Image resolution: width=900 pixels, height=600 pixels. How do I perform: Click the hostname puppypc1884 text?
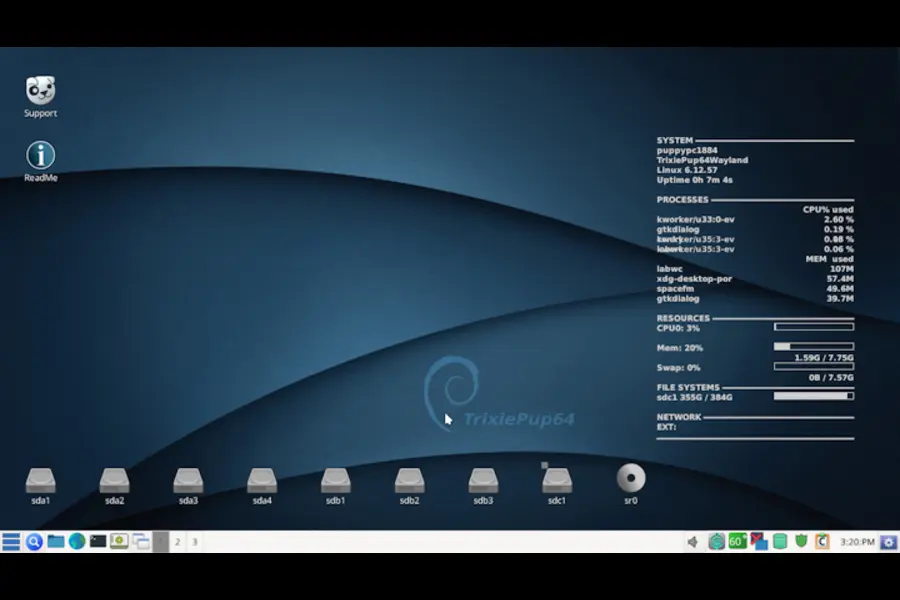click(687, 150)
